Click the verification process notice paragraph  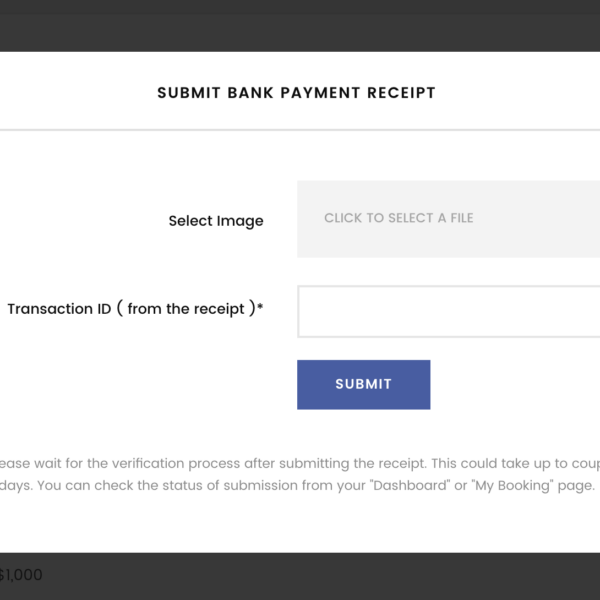(300, 463)
